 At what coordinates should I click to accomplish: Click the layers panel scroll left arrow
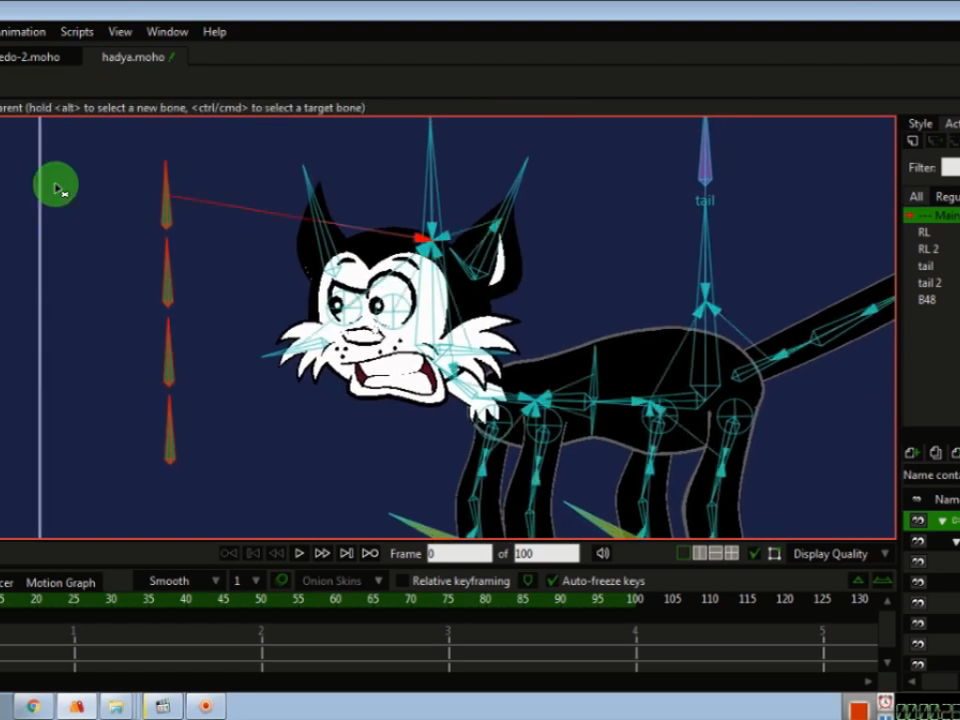tap(912, 681)
